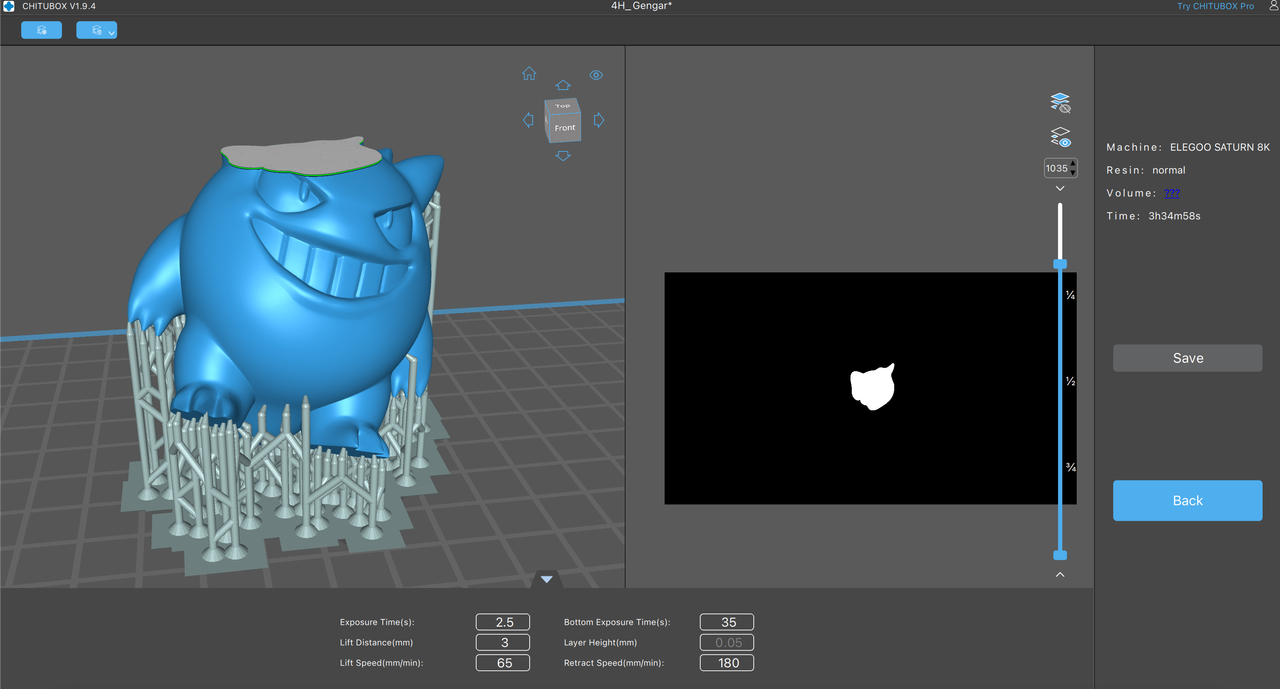
Task: Jump to the ½ mark on layer slider
Action: tap(1070, 382)
